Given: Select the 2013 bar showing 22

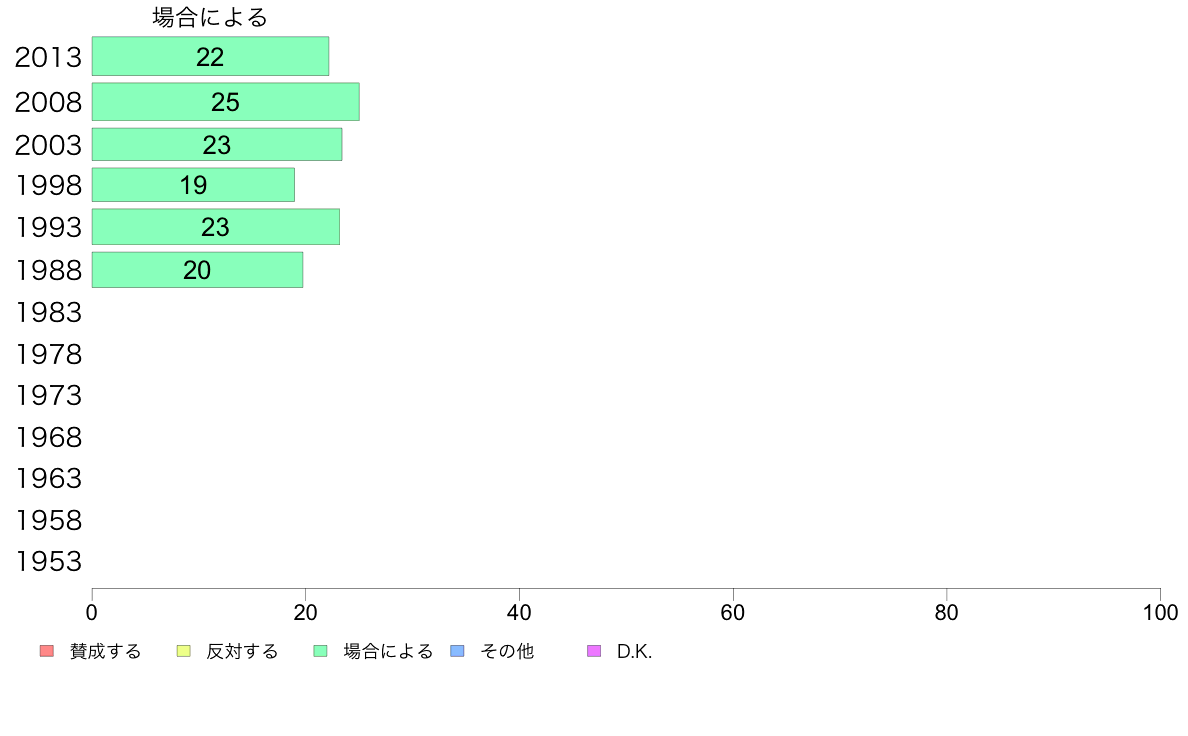Looking at the screenshot, I should [x=211, y=56].
